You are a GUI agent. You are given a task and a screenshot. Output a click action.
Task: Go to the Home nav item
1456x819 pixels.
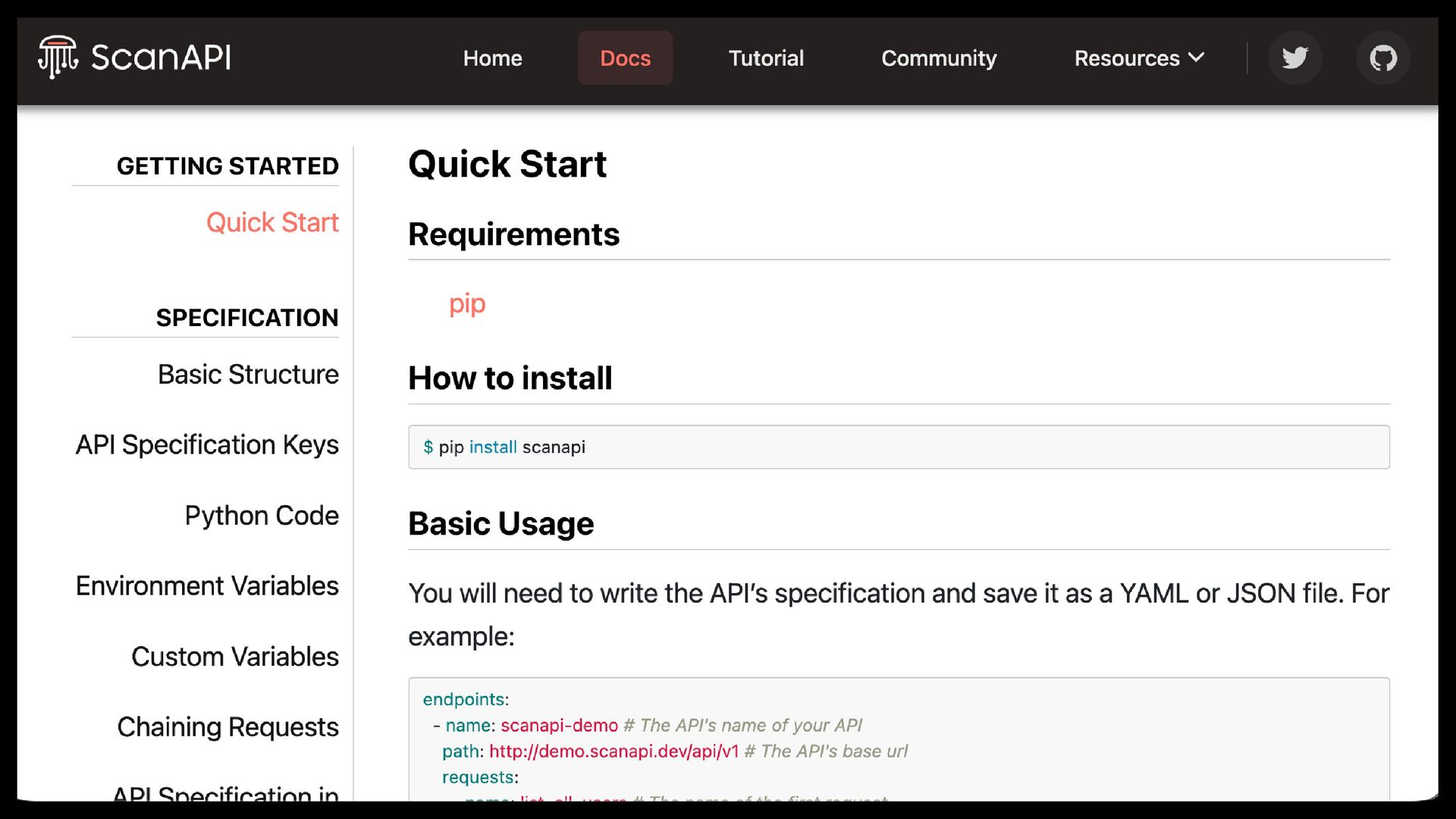coord(492,58)
